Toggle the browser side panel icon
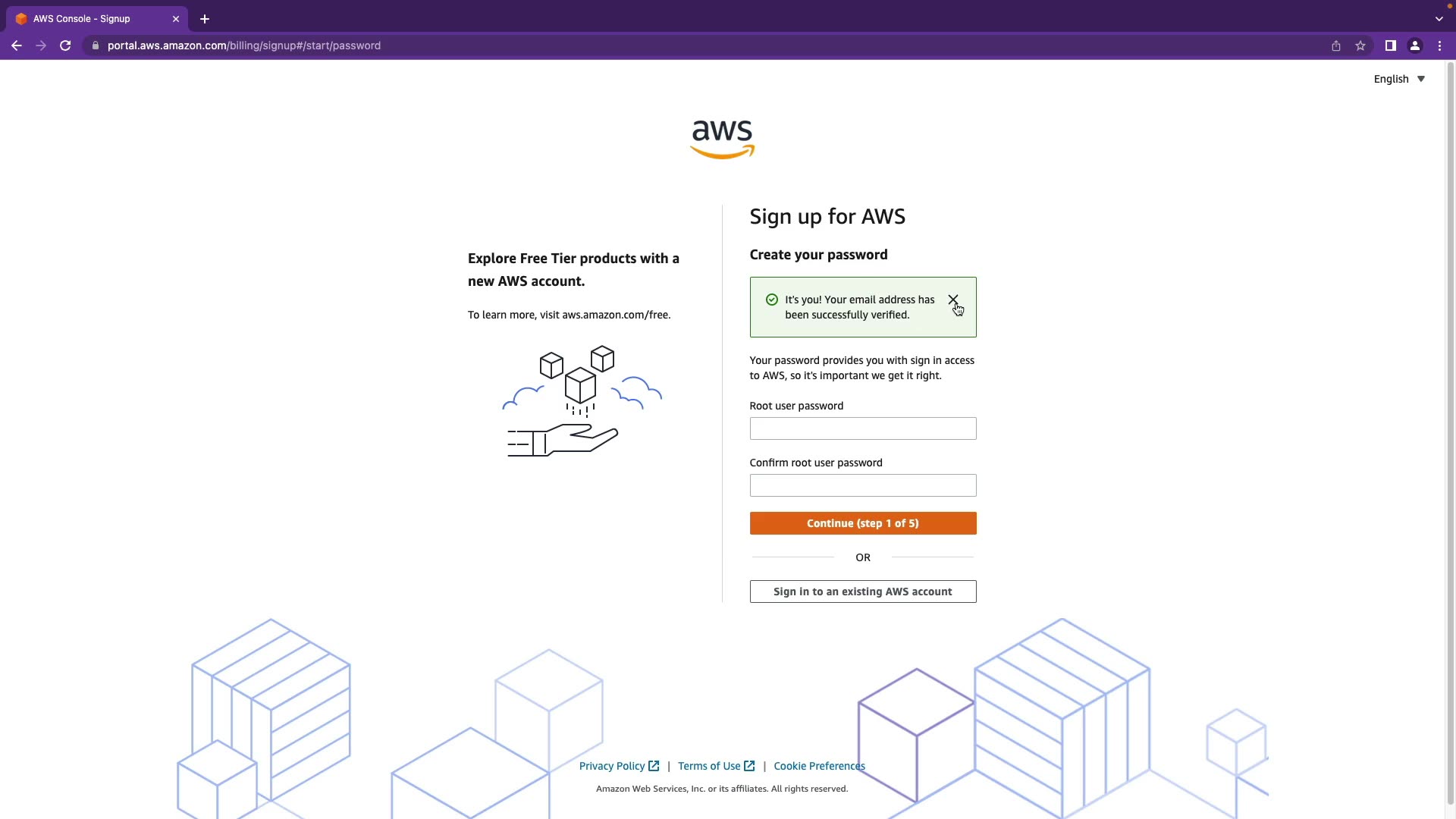The image size is (1456, 819). [x=1391, y=45]
